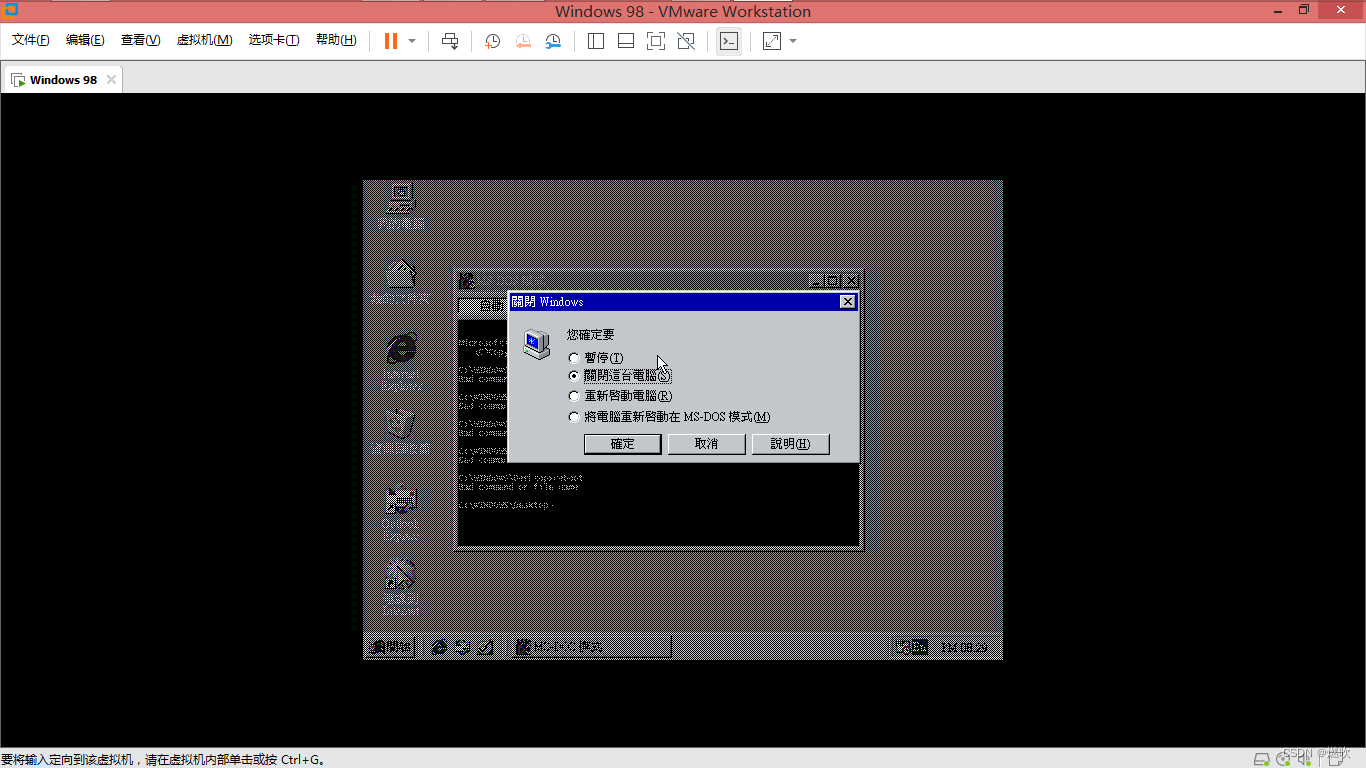The height and width of the screenshot is (768, 1366).
Task: Click the My Computer desktop icon
Action: [x=400, y=207]
